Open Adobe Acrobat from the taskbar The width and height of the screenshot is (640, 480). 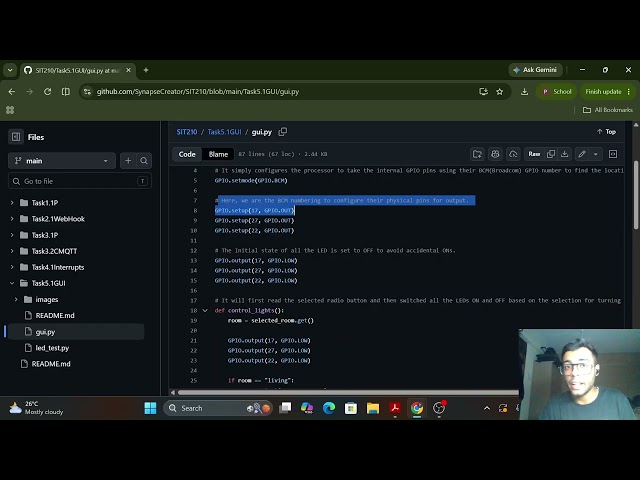395,408
